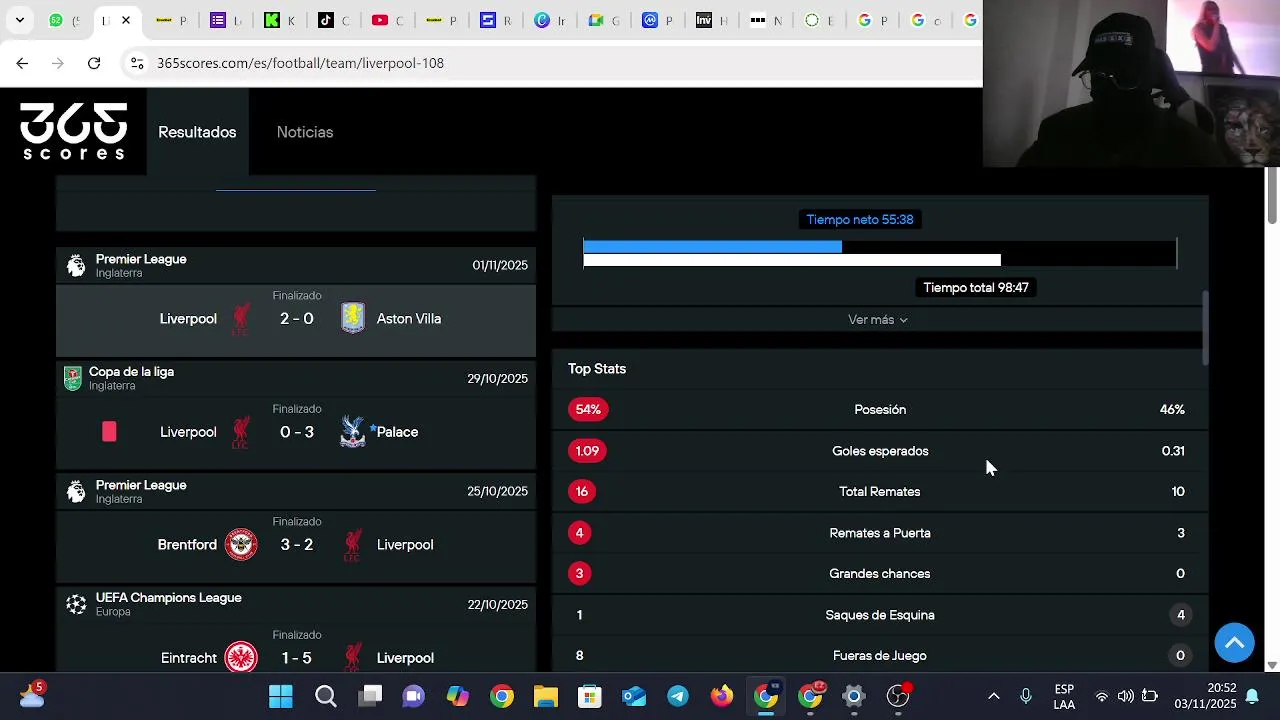Image resolution: width=1280 pixels, height=720 pixels.
Task: Click Premier League header dated 25/10/2025
Action: point(296,491)
